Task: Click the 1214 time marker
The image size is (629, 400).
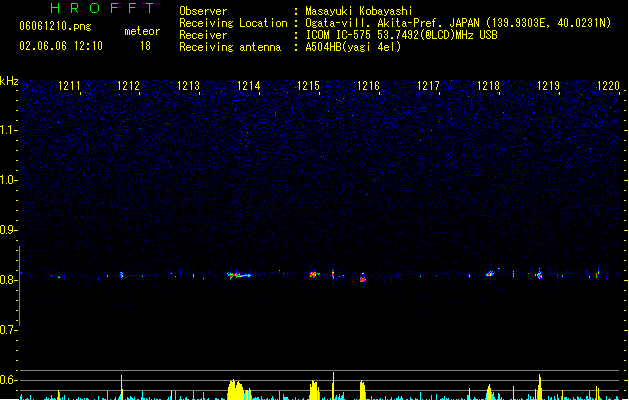Action: tap(249, 86)
